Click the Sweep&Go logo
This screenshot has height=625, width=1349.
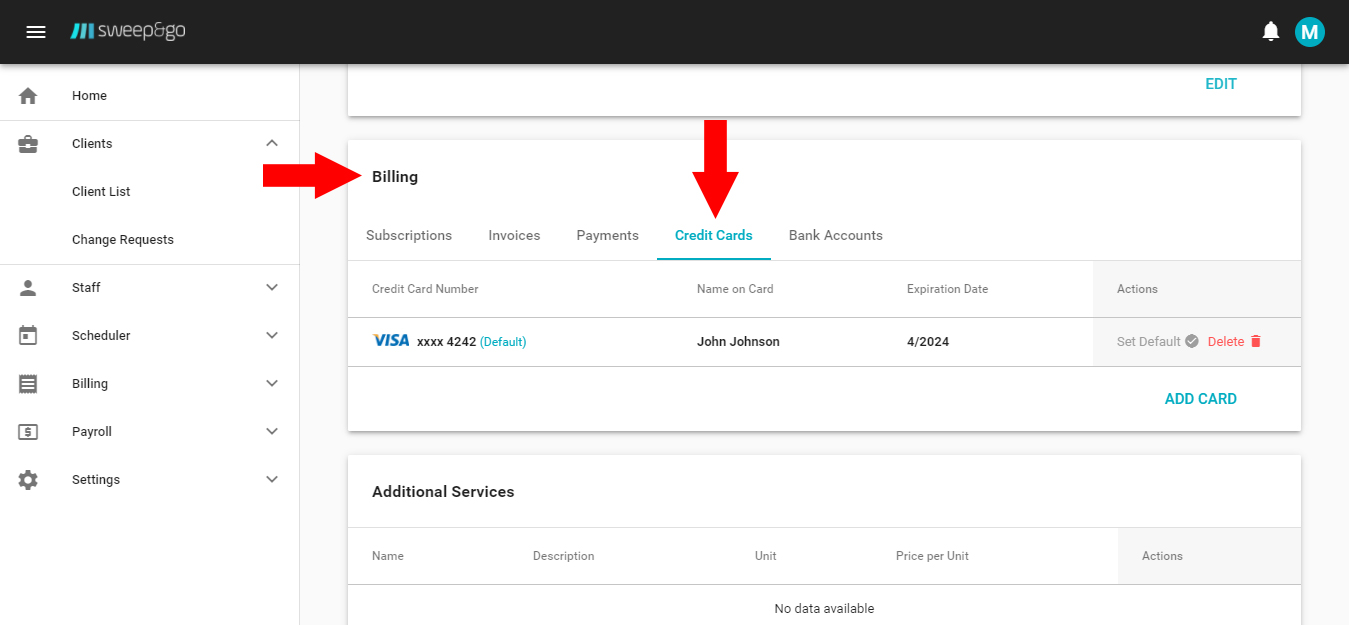point(128,31)
